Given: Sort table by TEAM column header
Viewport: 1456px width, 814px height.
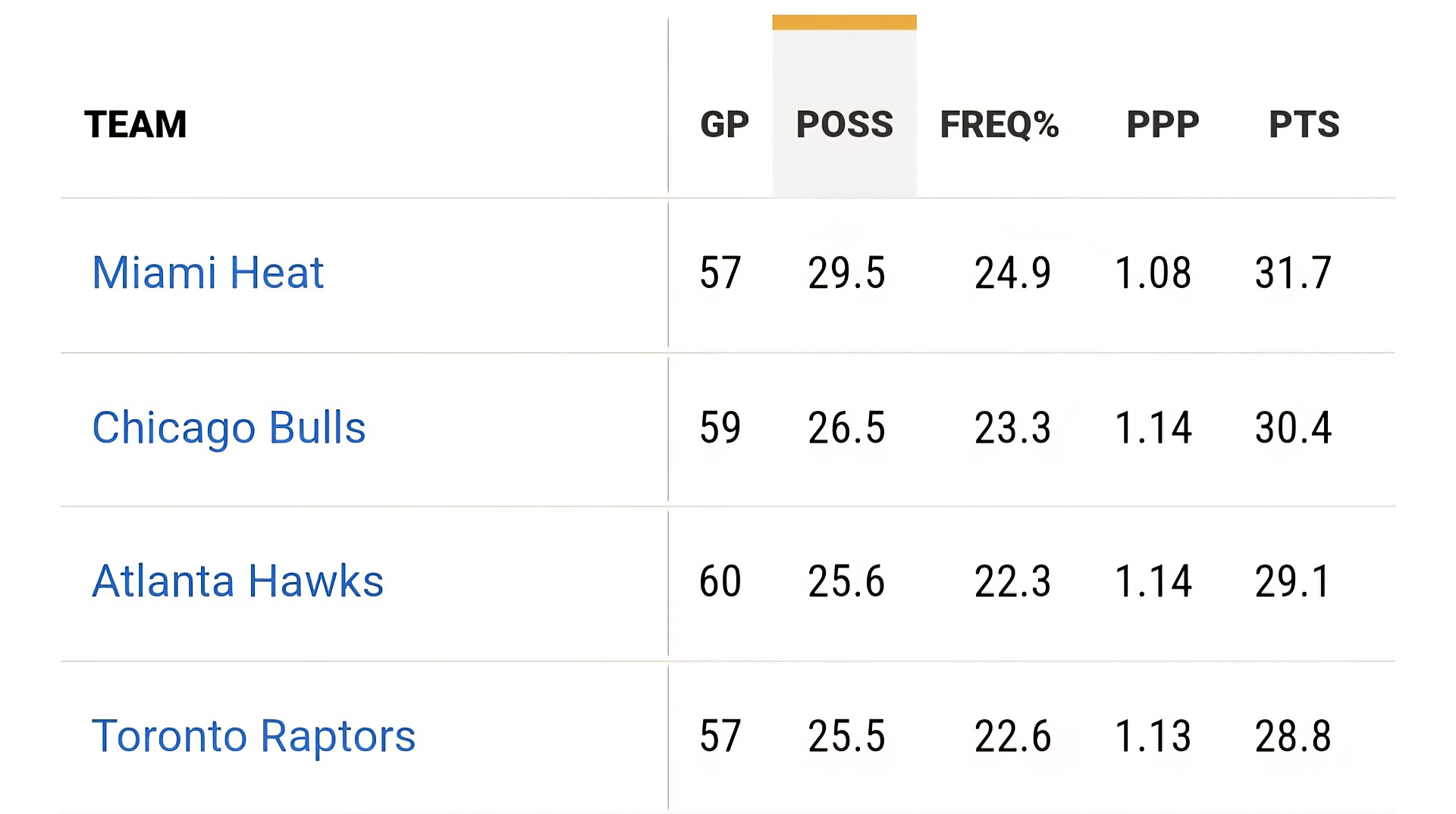Looking at the screenshot, I should point(135,124).
